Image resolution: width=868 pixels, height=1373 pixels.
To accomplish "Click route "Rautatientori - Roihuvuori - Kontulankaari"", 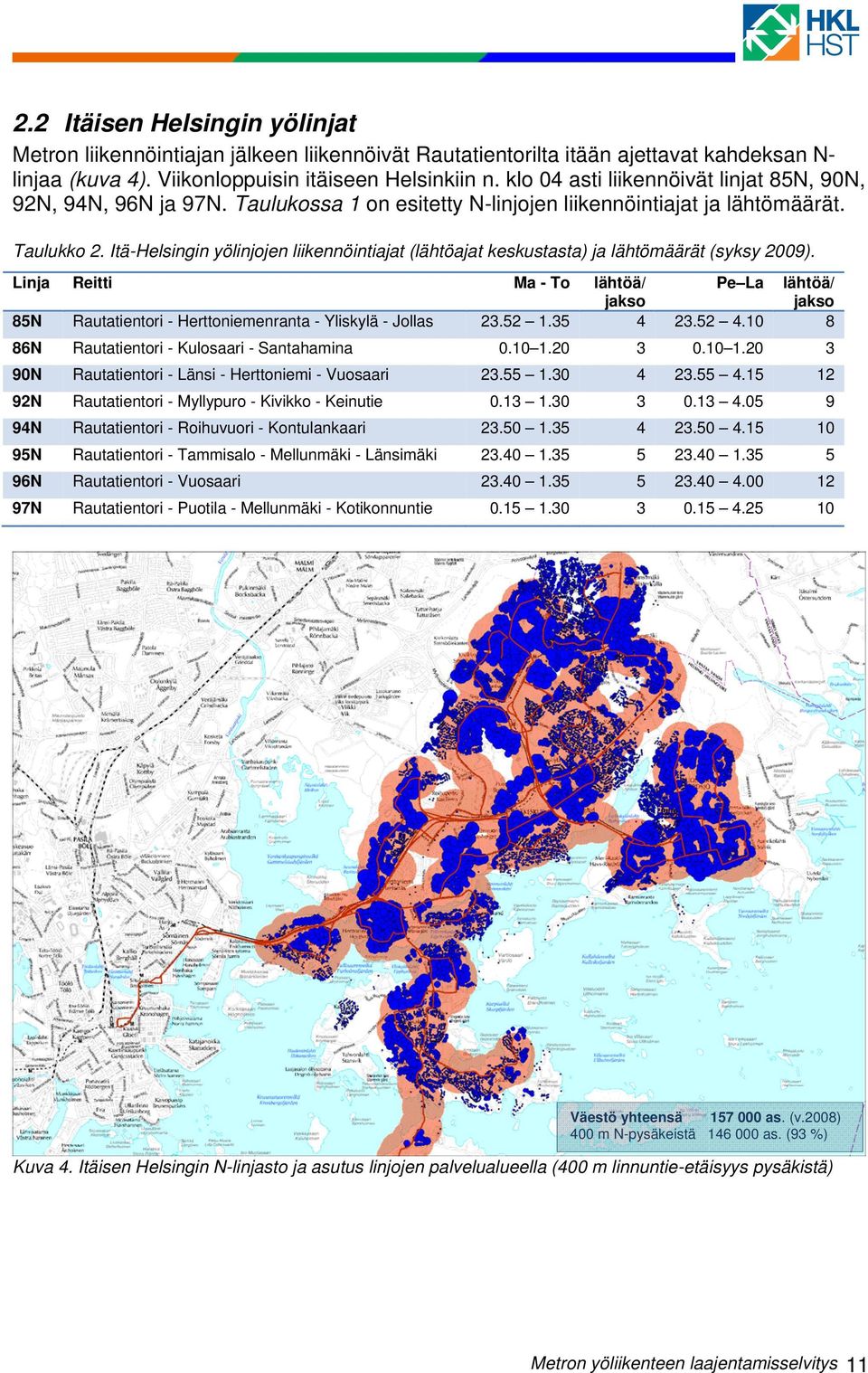I will tap(220, 428).
